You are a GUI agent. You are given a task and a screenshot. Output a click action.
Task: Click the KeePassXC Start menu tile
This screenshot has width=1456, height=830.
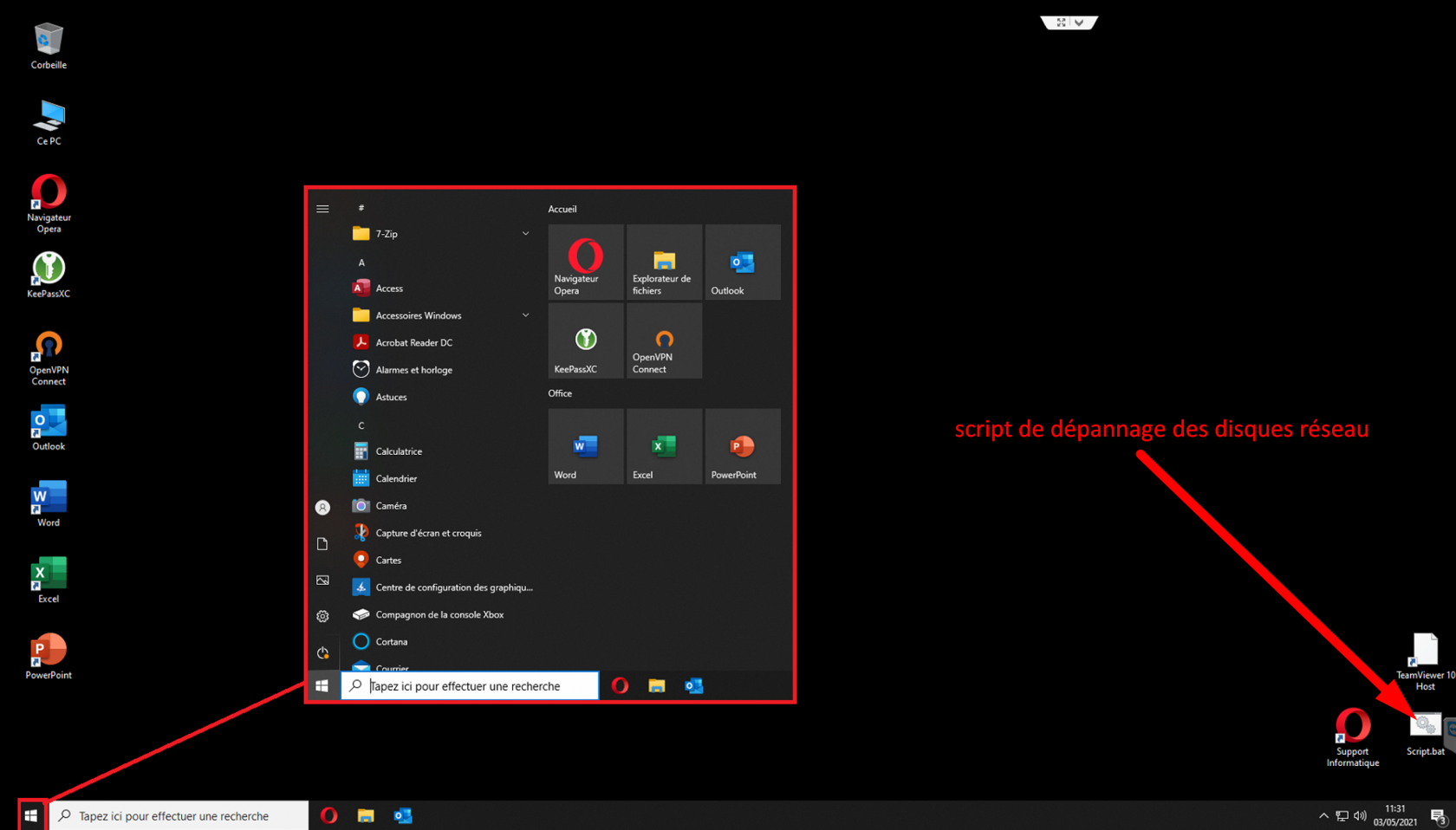586,340
